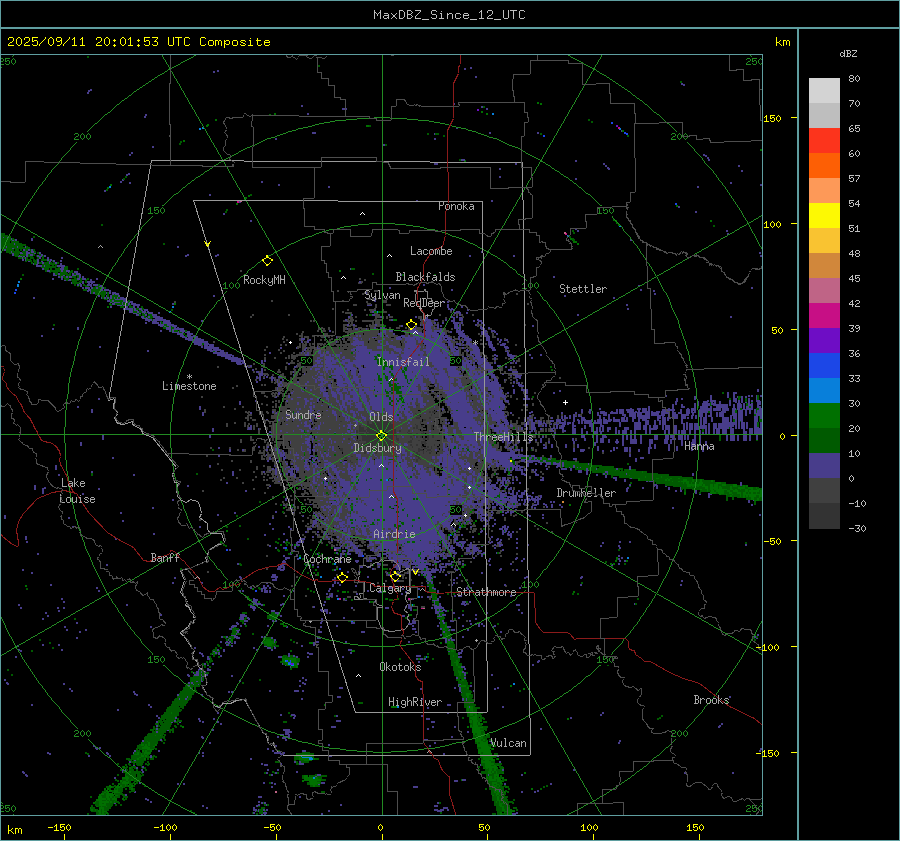Viewport: 900px width, 841px height.
Task: Click the 57 dBZ orange legend swatch
Action: click(x=824, y=165)
